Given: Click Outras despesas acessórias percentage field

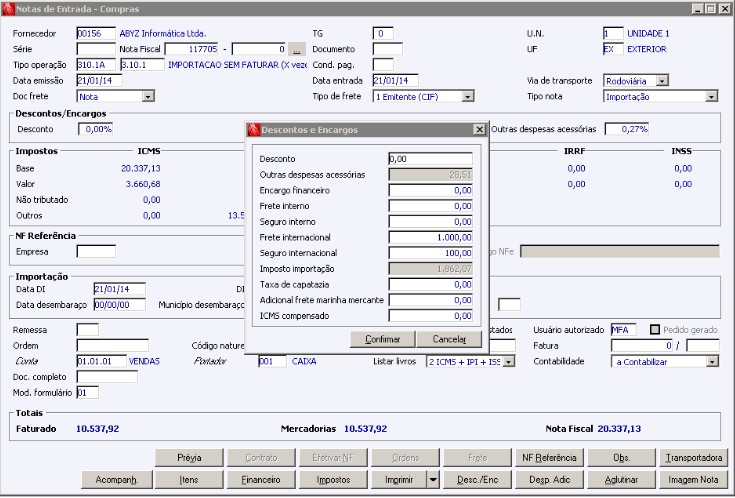Looking at the screenshot, I should point(627,129).
